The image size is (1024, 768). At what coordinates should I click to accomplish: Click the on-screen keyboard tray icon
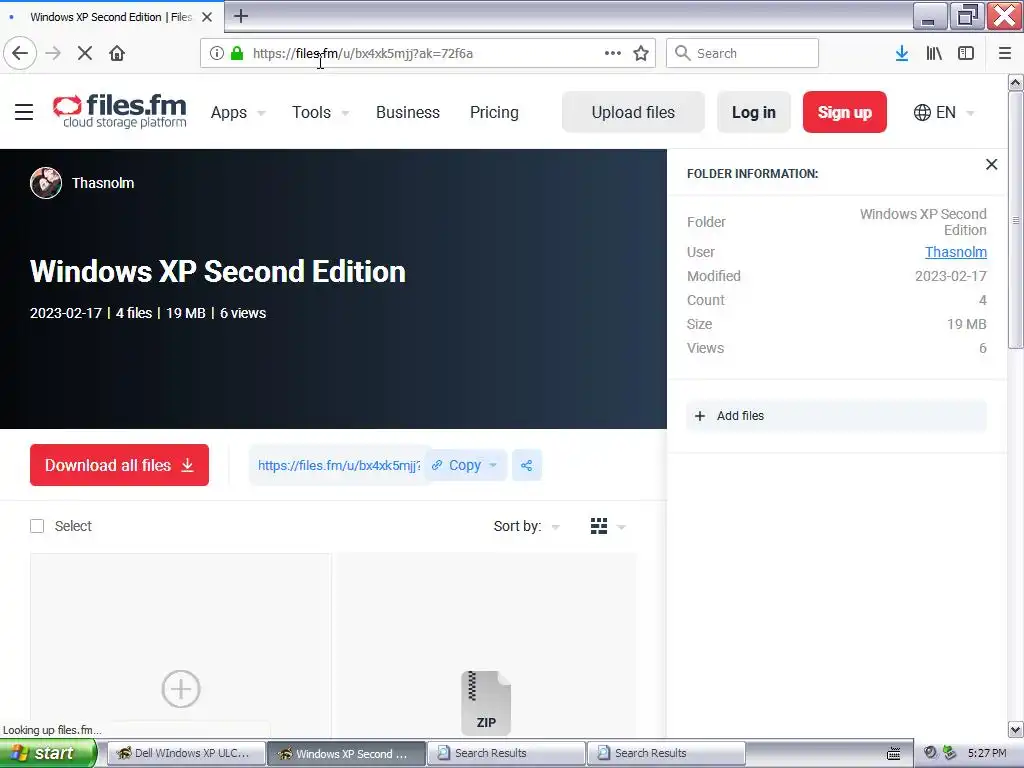pyautogui.click(x=894, y=754)
